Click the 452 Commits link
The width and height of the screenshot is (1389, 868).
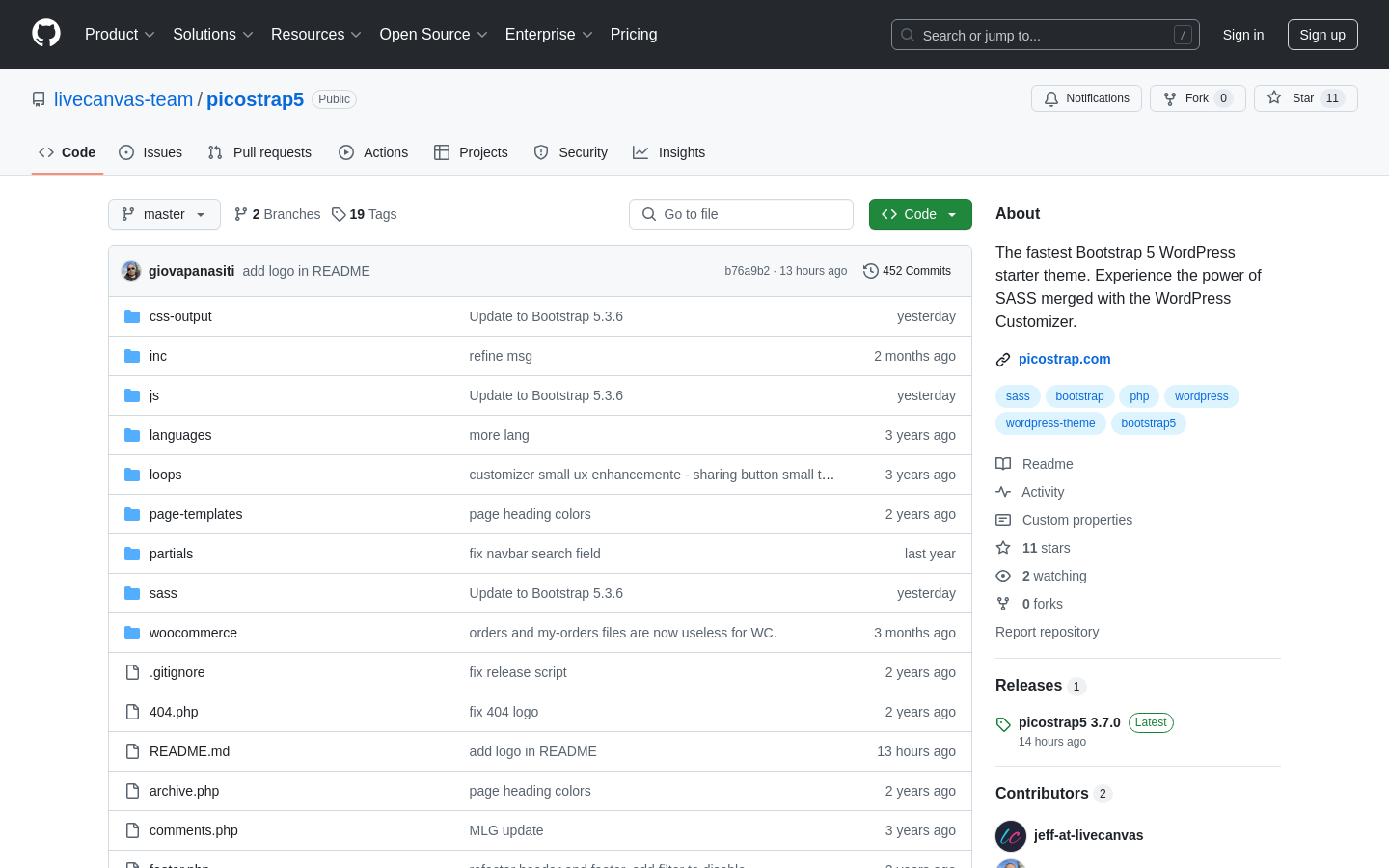click(907, 271)
